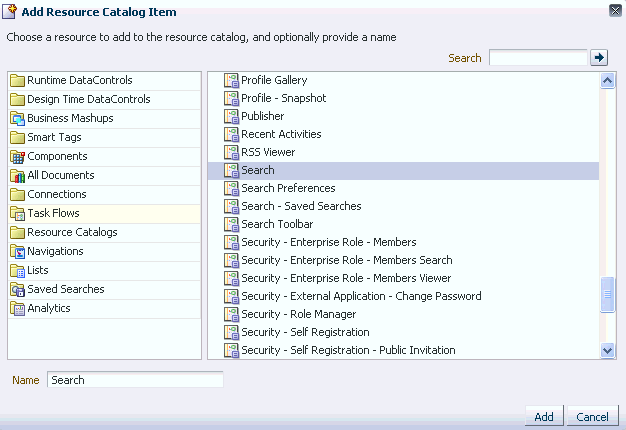Open the Runtime DataControls folder
The width and height of the screenshot is (626, 430).
[x=104, y=81]
